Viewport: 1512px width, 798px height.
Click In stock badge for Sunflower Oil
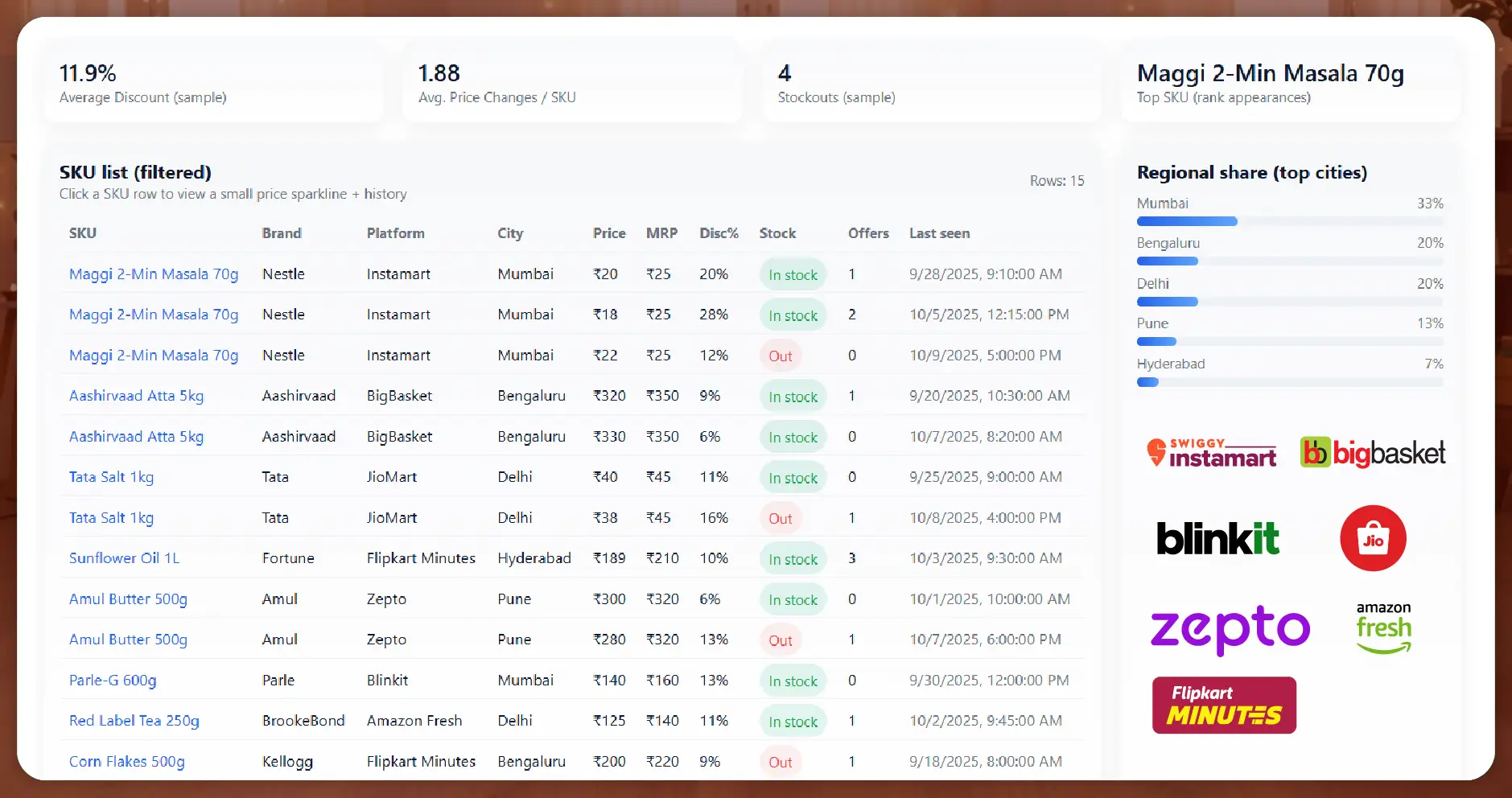(793, 559)
